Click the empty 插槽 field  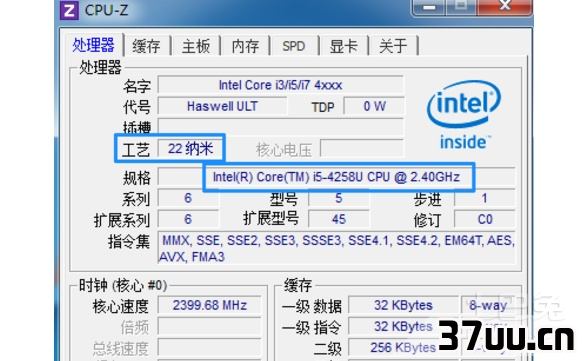pyautogui.click(x=280, y=127)
